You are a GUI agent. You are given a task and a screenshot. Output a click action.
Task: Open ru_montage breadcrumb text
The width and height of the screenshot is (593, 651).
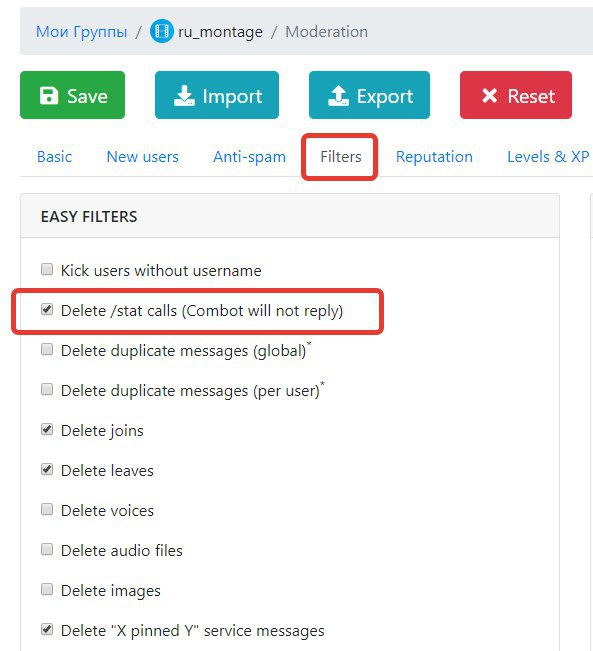(220, 32)
